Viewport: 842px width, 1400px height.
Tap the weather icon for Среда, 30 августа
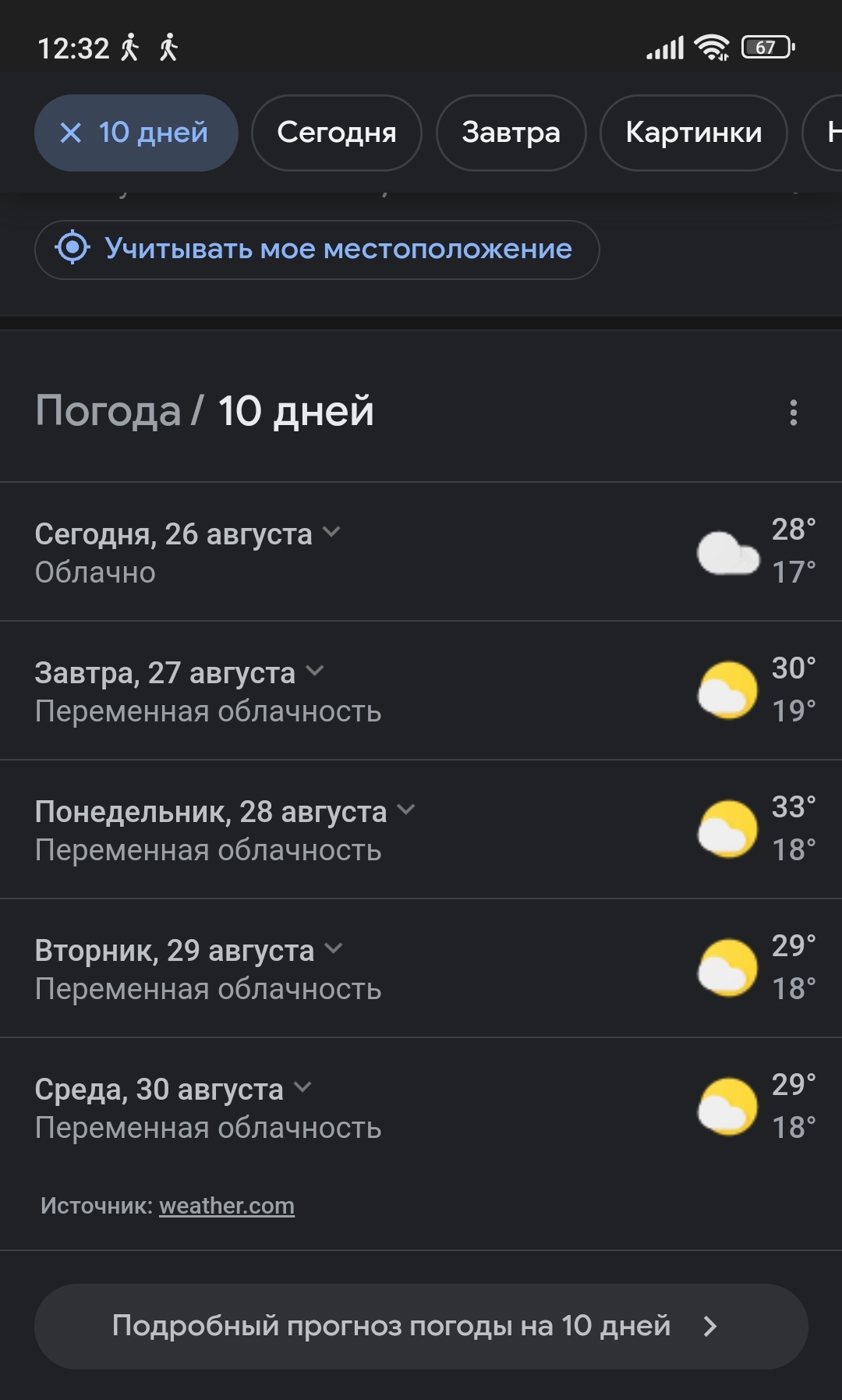pos(727,1107)
